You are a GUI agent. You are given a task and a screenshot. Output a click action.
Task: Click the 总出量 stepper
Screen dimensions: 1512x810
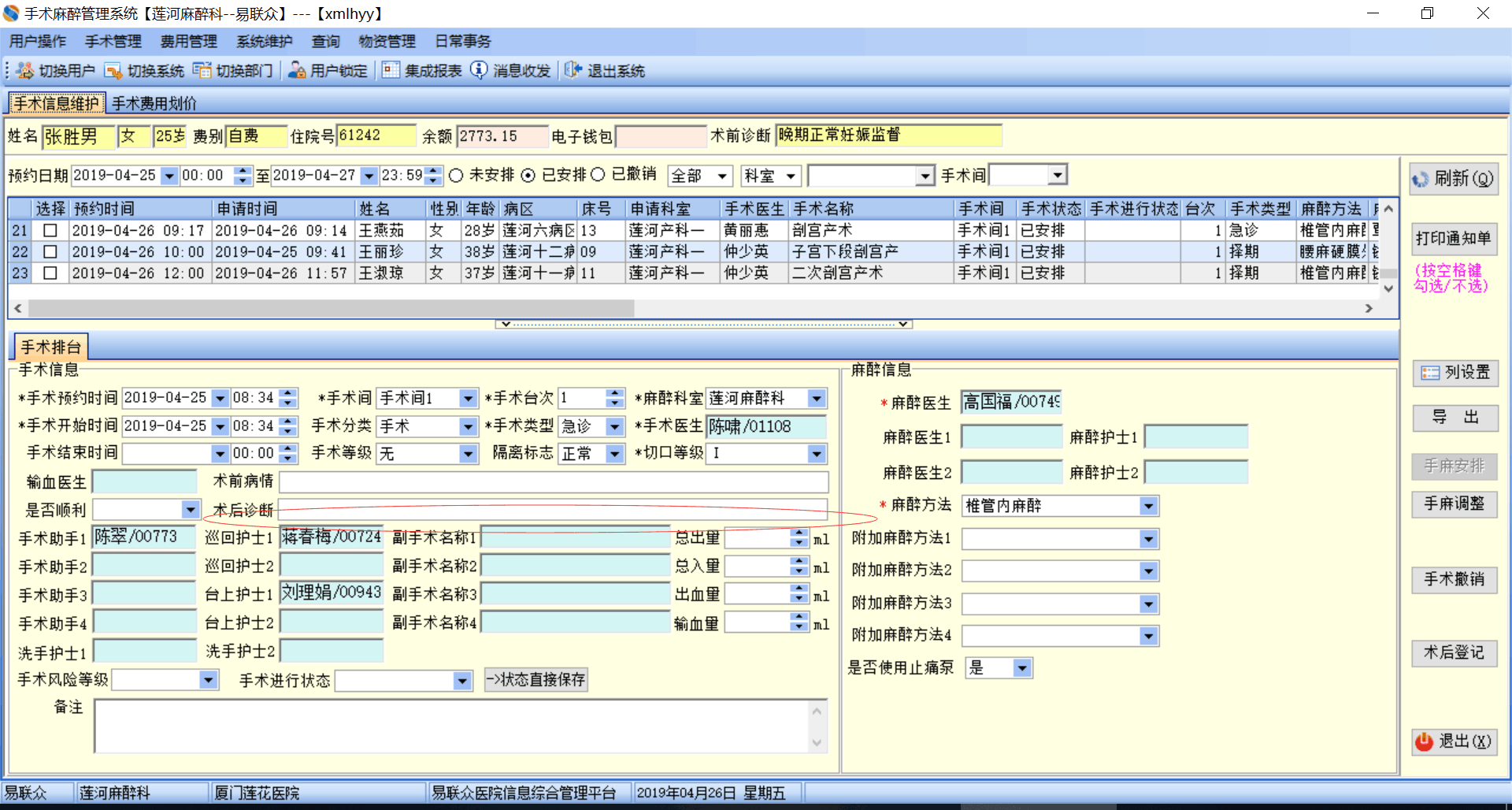(x=799, y=538)
